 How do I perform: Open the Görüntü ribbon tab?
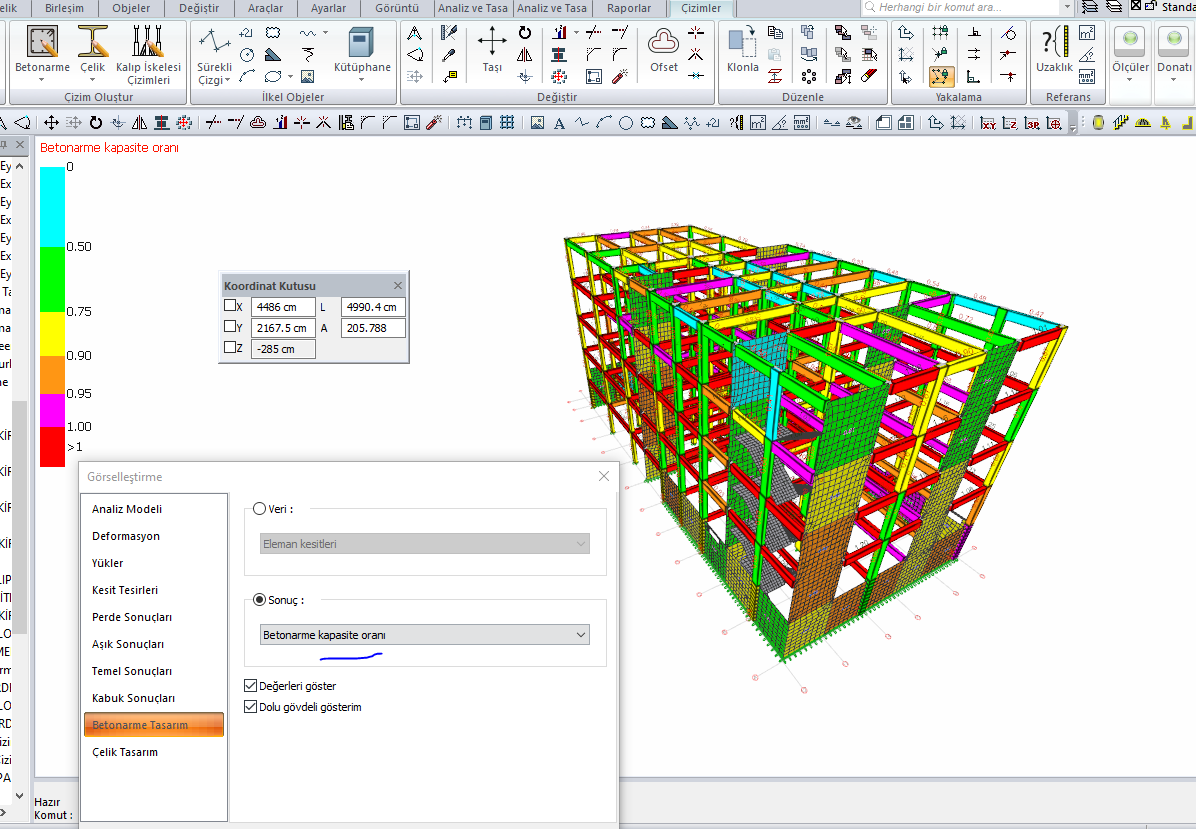click(x=397, y=8)
